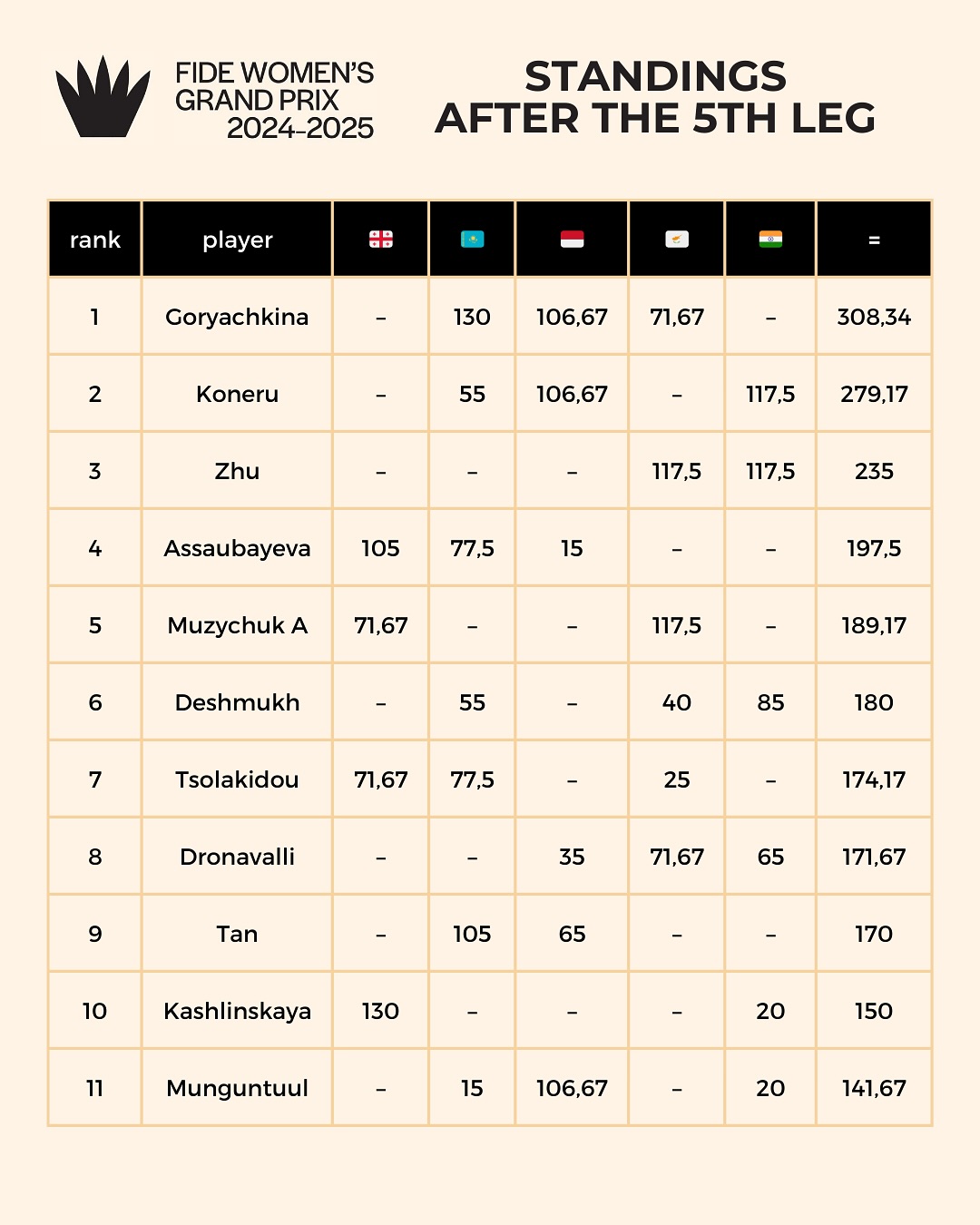The height and width of the screenshot is (1225, 980).
Task: Click the player name Zhu
Action: pos(237,471)
